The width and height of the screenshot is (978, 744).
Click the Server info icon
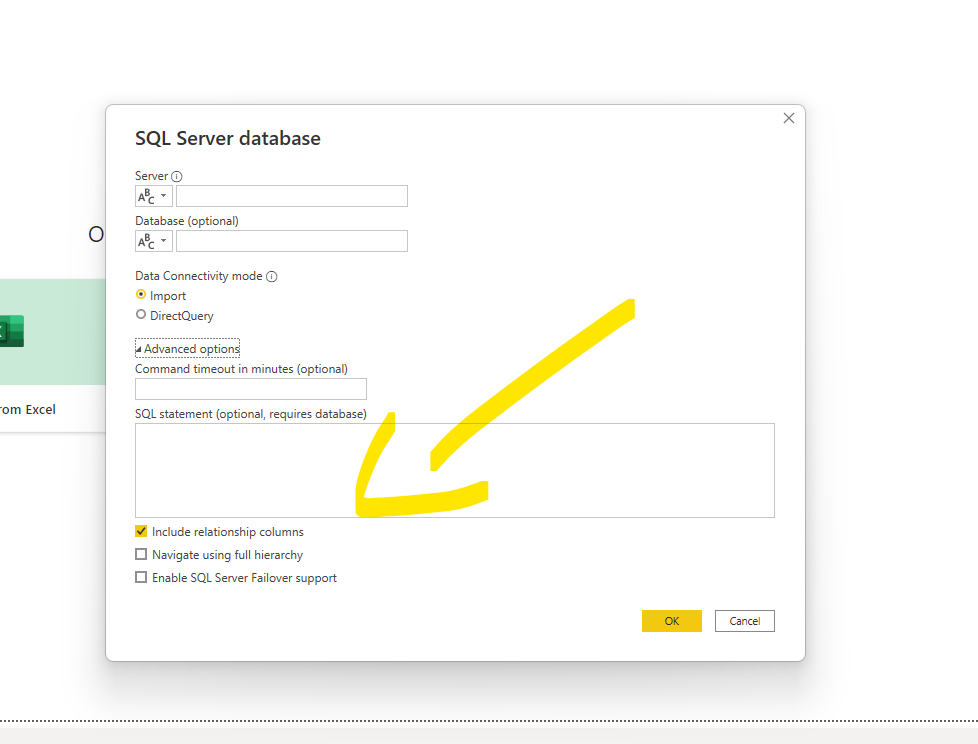click(177, 176)
